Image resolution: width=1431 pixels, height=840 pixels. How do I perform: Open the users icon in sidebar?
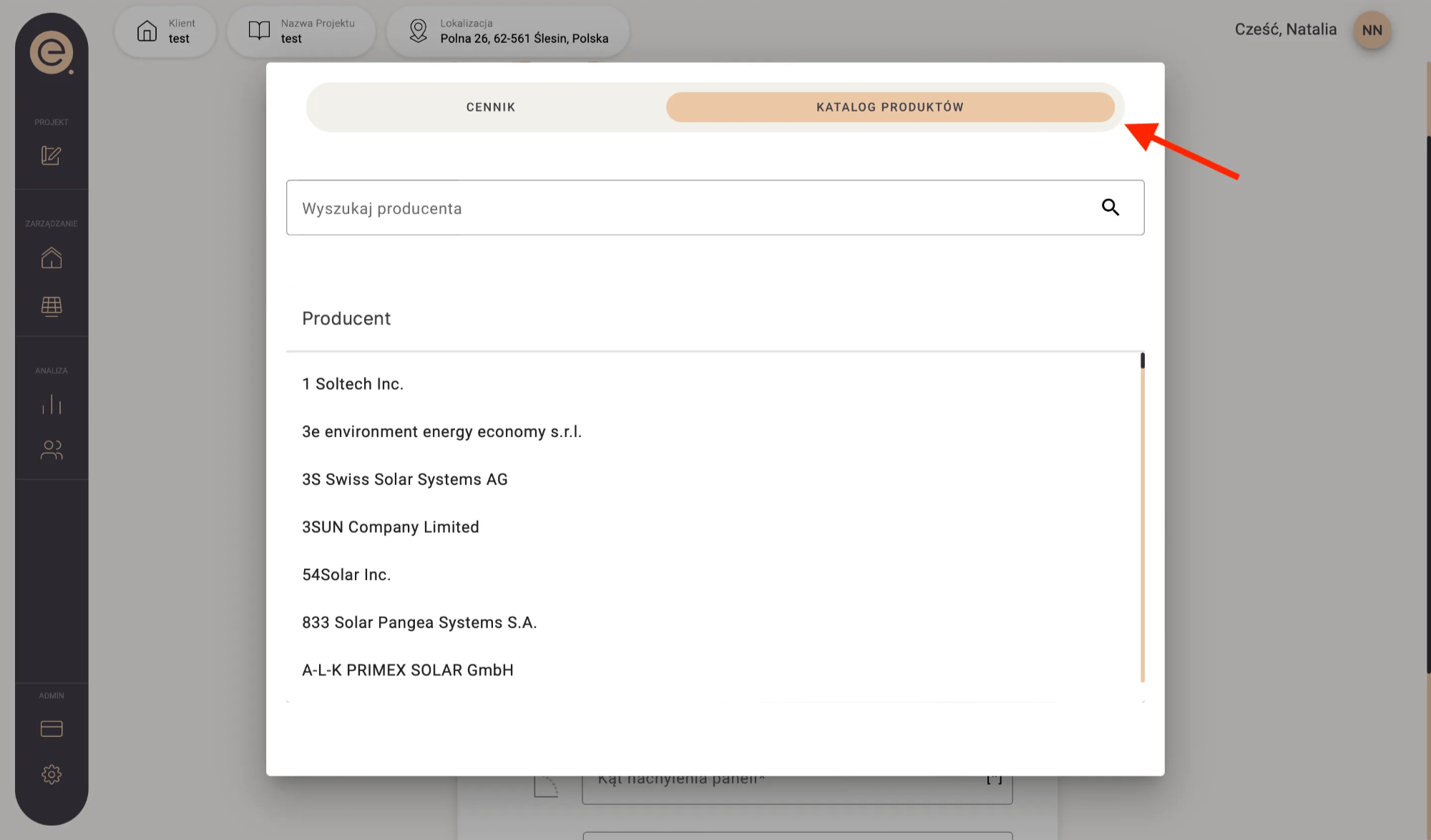click(52, 449)
